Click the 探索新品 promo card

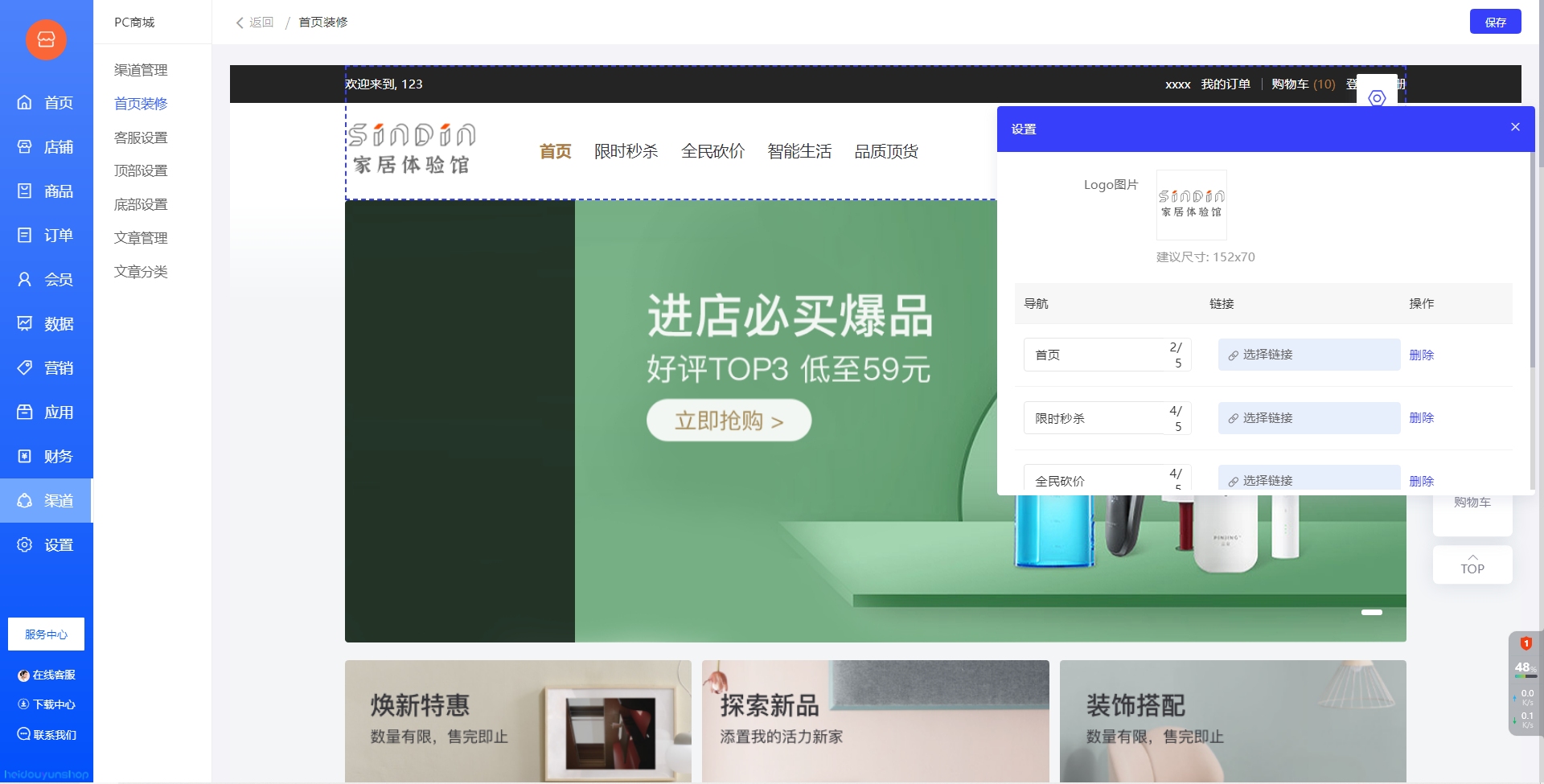(x=875, y=720)
